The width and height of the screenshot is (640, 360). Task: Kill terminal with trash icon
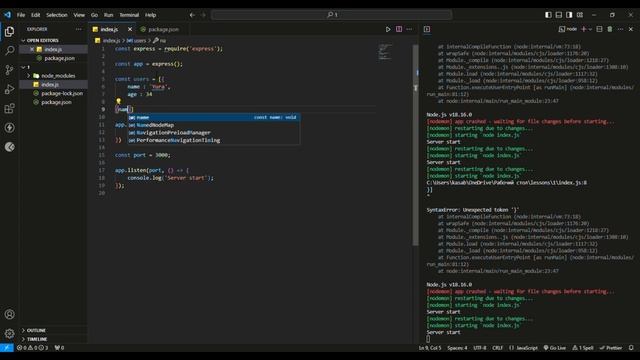click(610, 29)
